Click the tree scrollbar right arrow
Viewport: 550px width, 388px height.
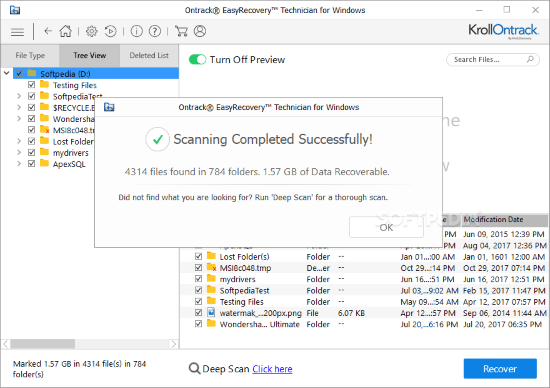click(173, 344)
